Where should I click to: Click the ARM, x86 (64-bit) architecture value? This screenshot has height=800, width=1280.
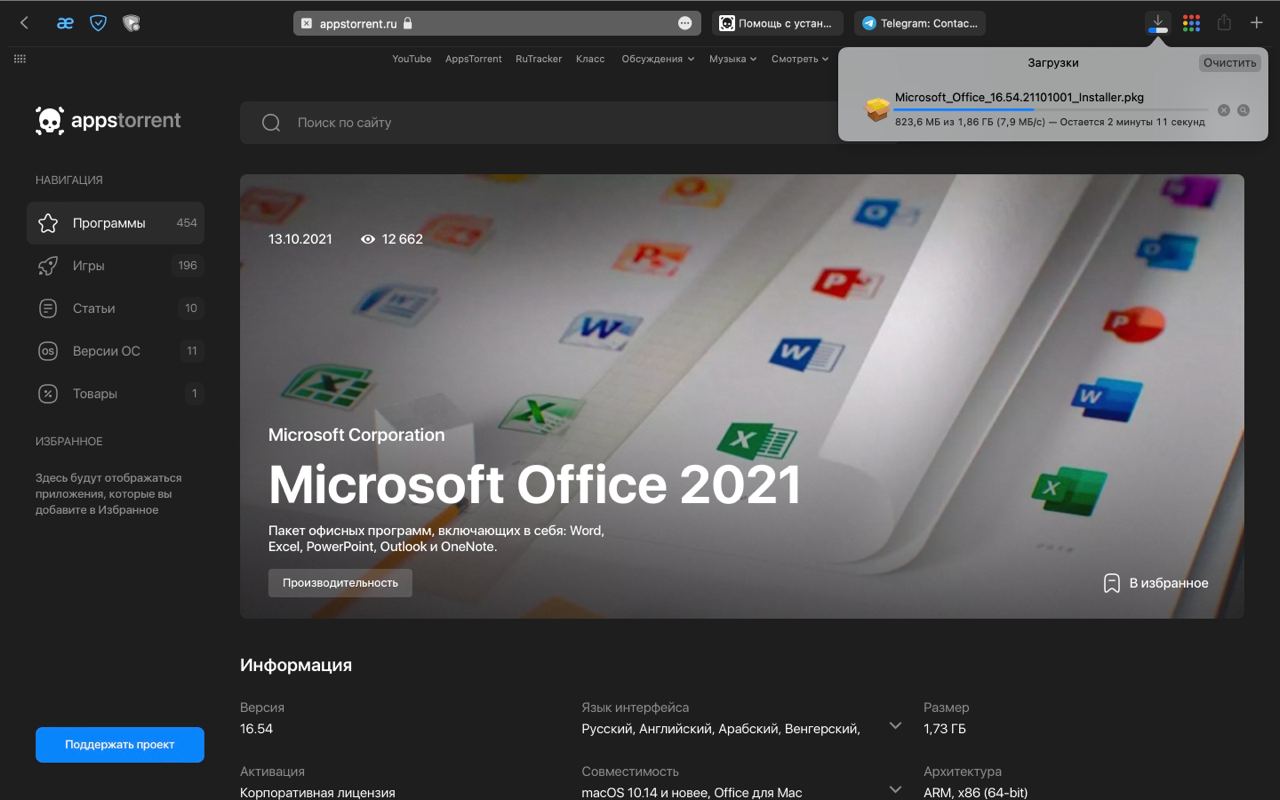(x=976, y=793)
